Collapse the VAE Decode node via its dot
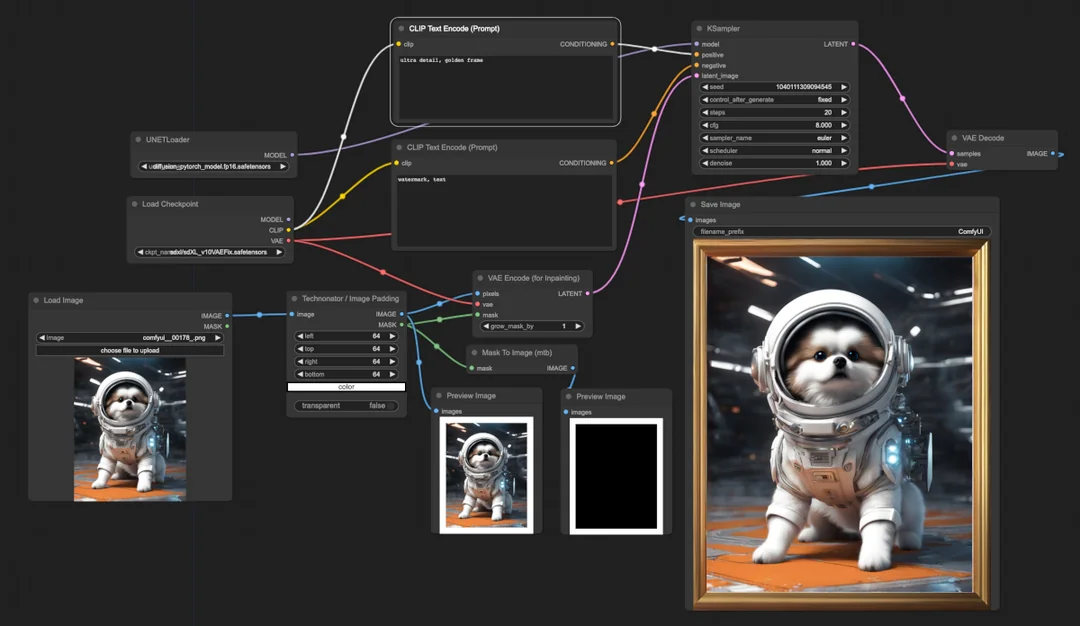Viewport: 1080px width, 626px height. pyautogui.click(x=955, y=138)
